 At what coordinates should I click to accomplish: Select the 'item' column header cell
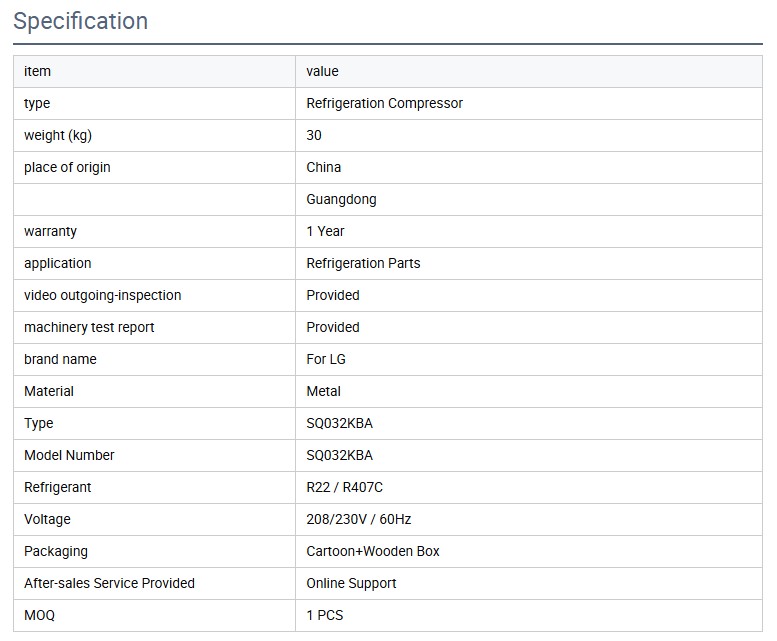(37, 71)
